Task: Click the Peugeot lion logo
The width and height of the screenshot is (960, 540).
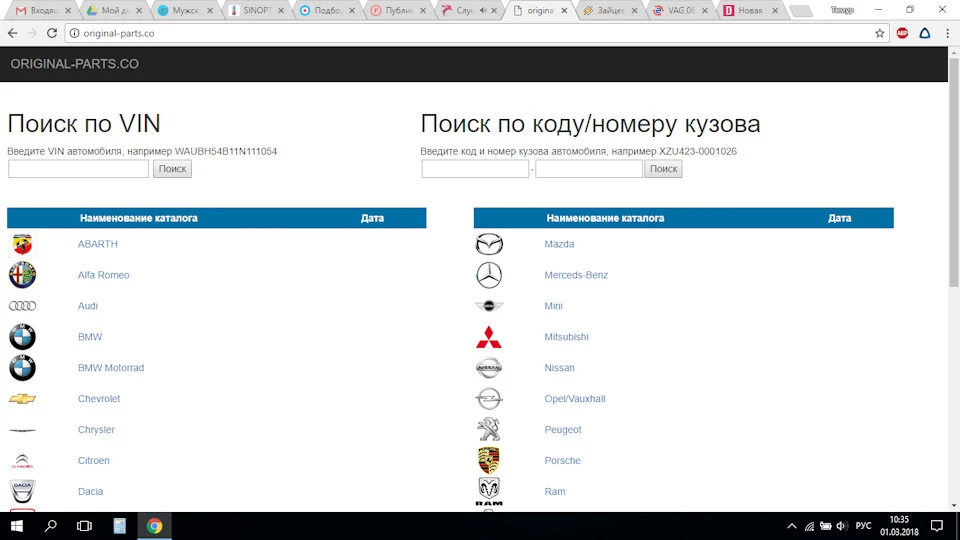Action: point(489,429)
